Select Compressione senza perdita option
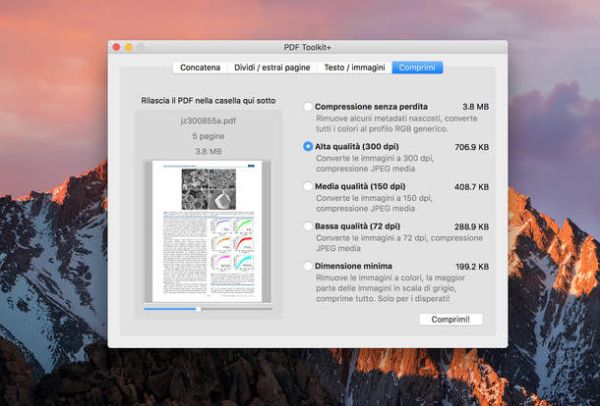 [x=308, y=106]
